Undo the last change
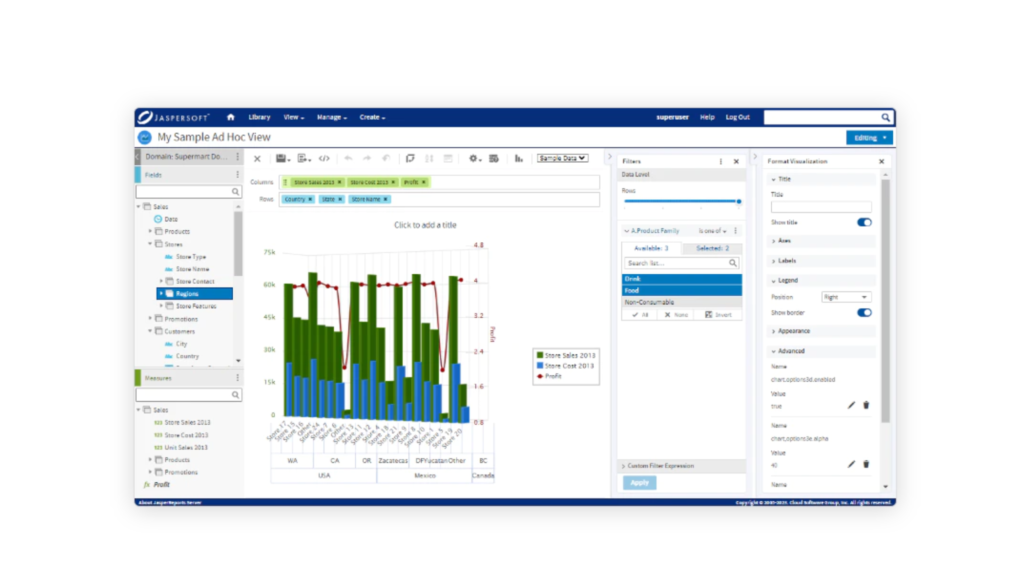Viewport: 1024px width, 576px height. point(348,159)
